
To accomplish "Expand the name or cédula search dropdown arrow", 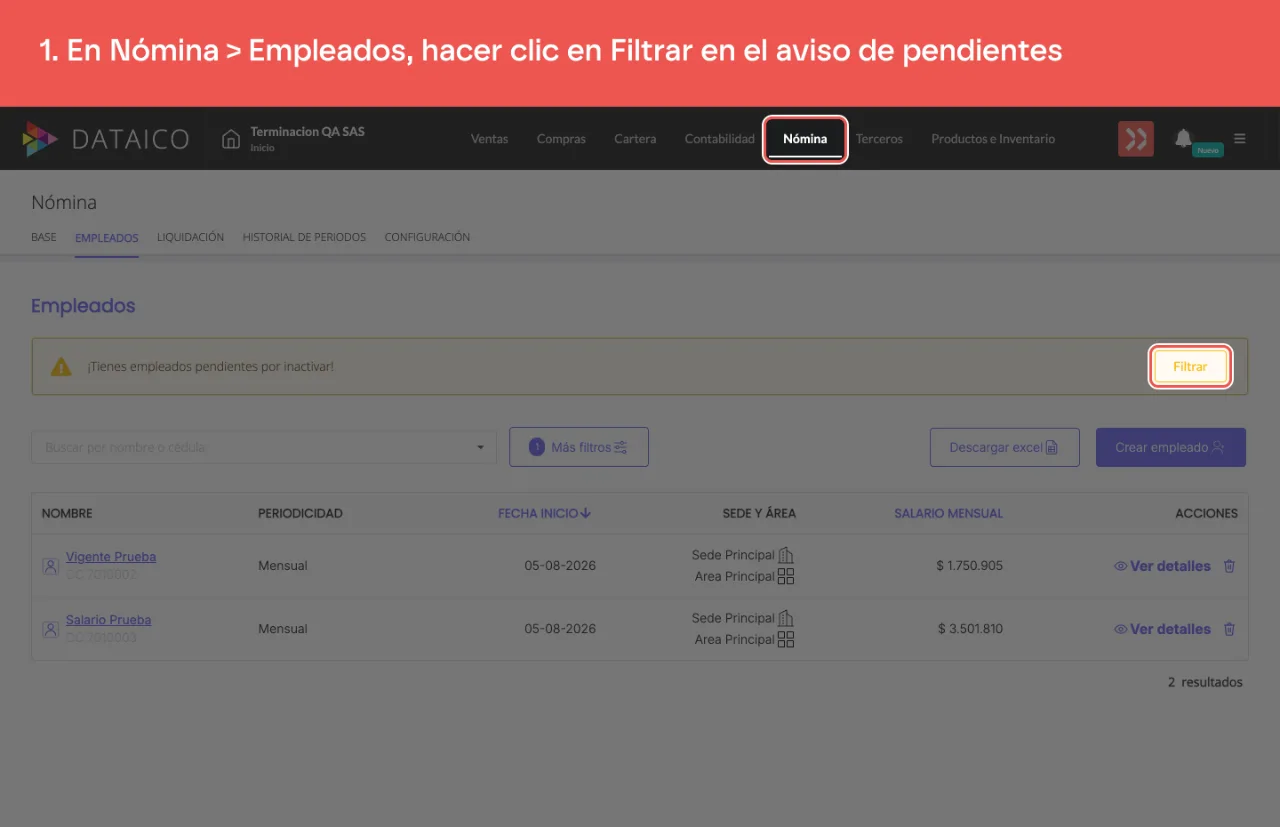I will [x=480, y=447].
